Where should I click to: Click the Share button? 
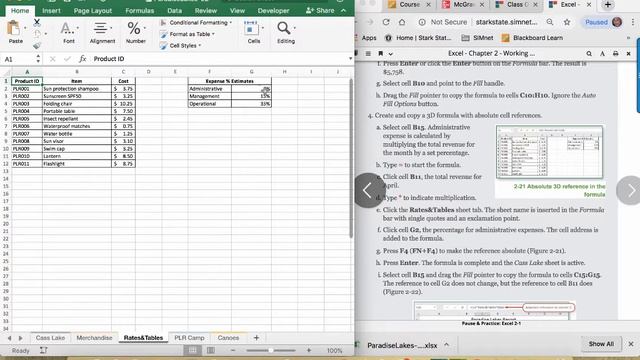pyautogui.click(x=320, y=11)
